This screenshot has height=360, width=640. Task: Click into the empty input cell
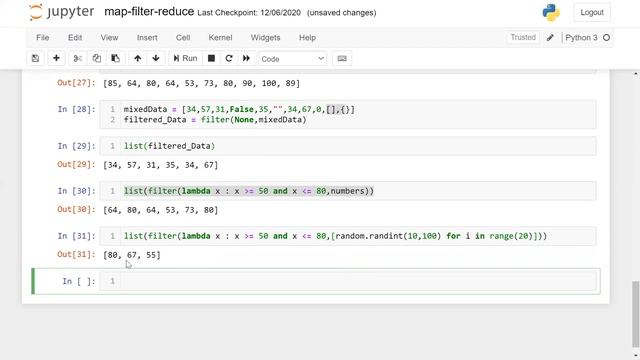[x=358, y=281]
